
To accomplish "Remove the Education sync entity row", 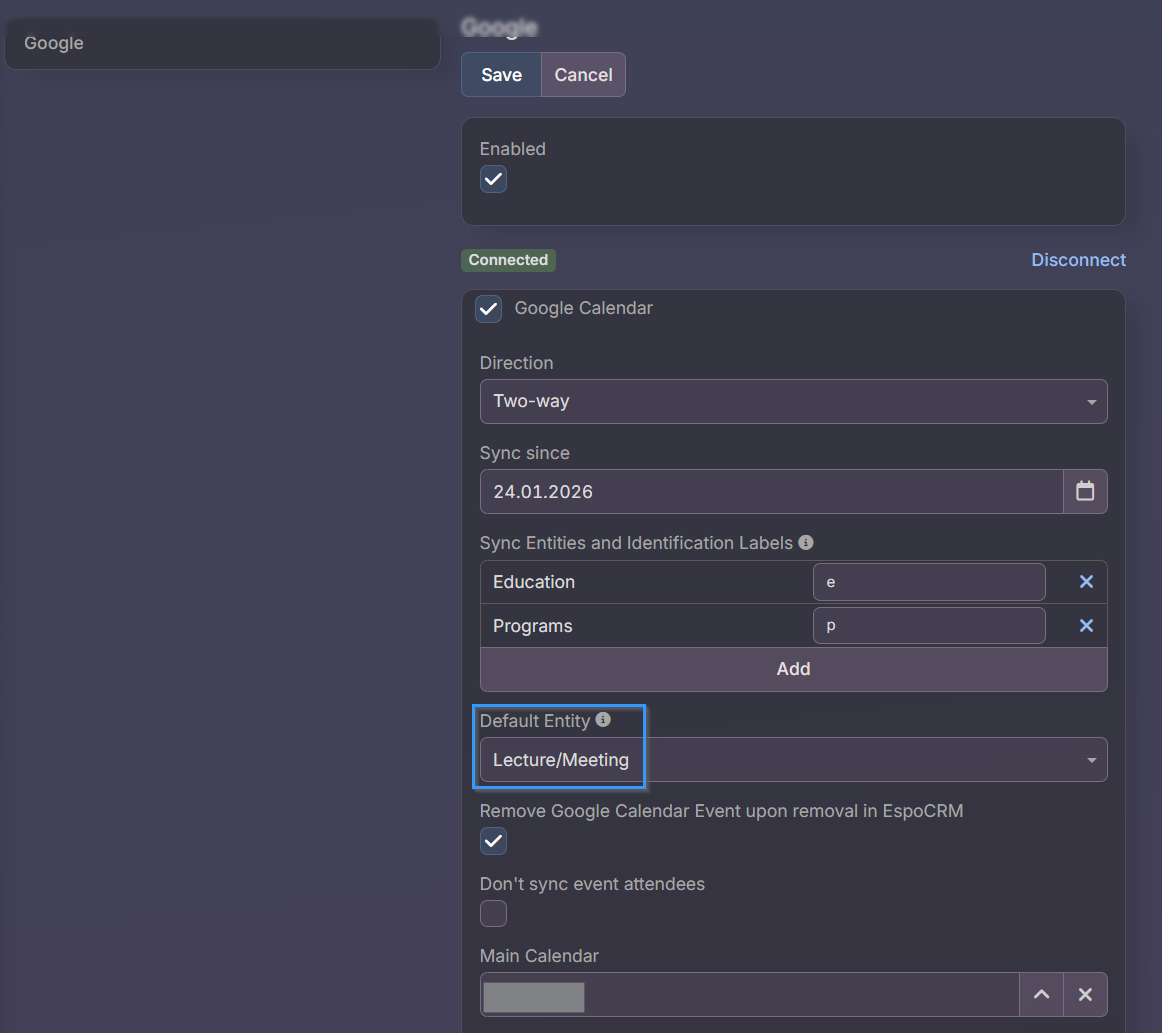I will tap(1086, 582).
